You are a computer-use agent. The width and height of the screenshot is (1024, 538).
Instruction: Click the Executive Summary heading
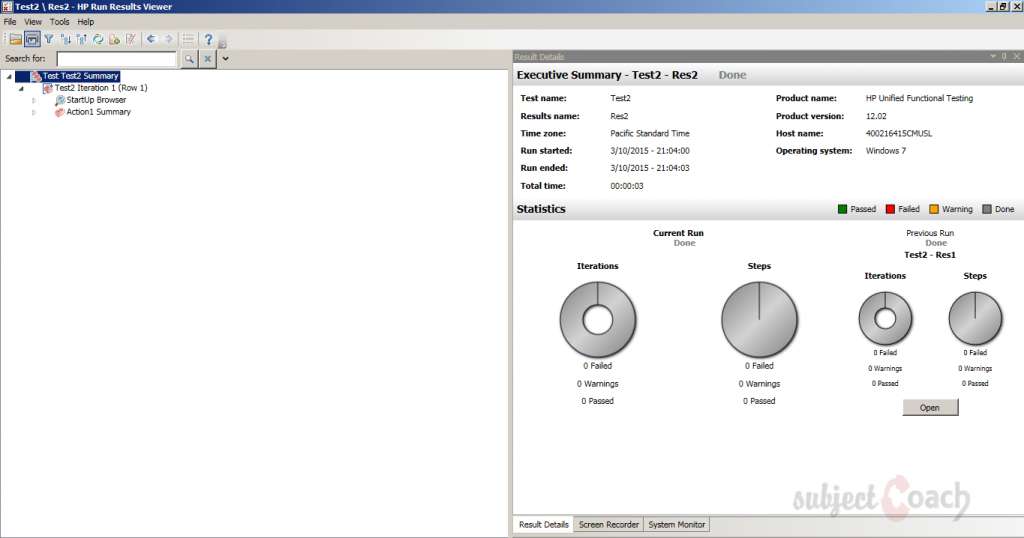pos(607,75)
